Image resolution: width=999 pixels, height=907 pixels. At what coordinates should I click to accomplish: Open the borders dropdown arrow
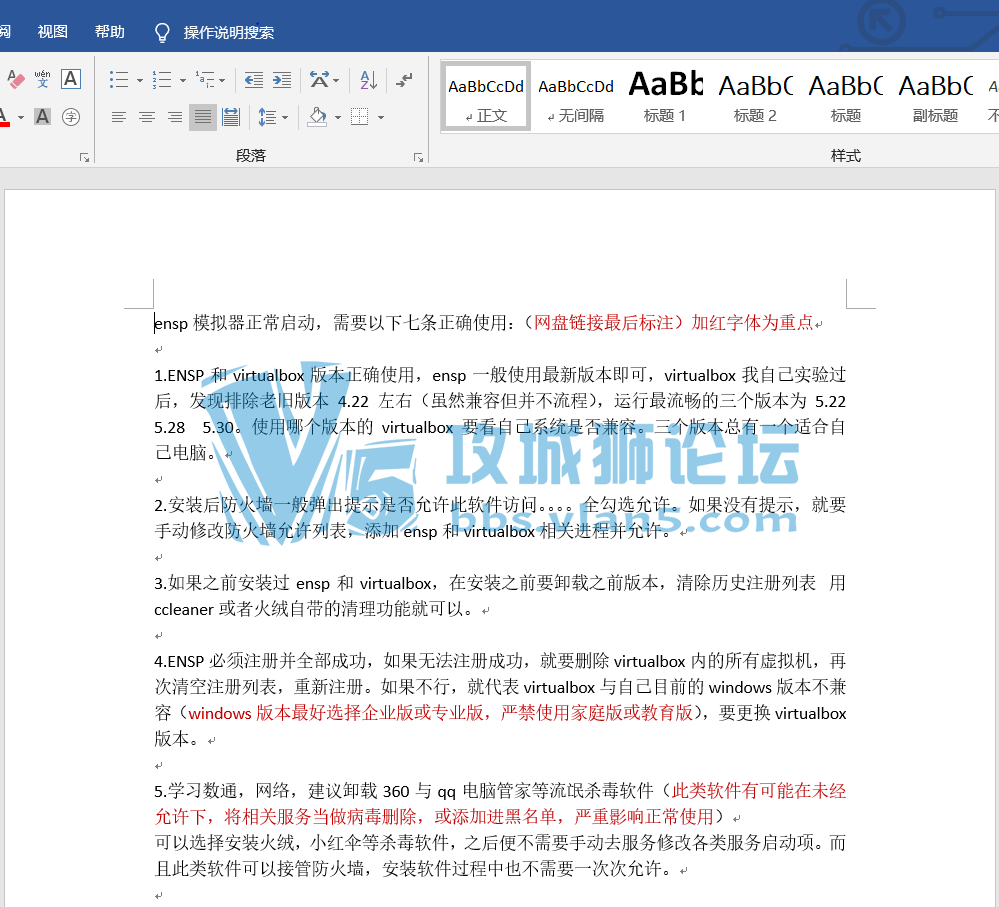(x=381, y=117)
